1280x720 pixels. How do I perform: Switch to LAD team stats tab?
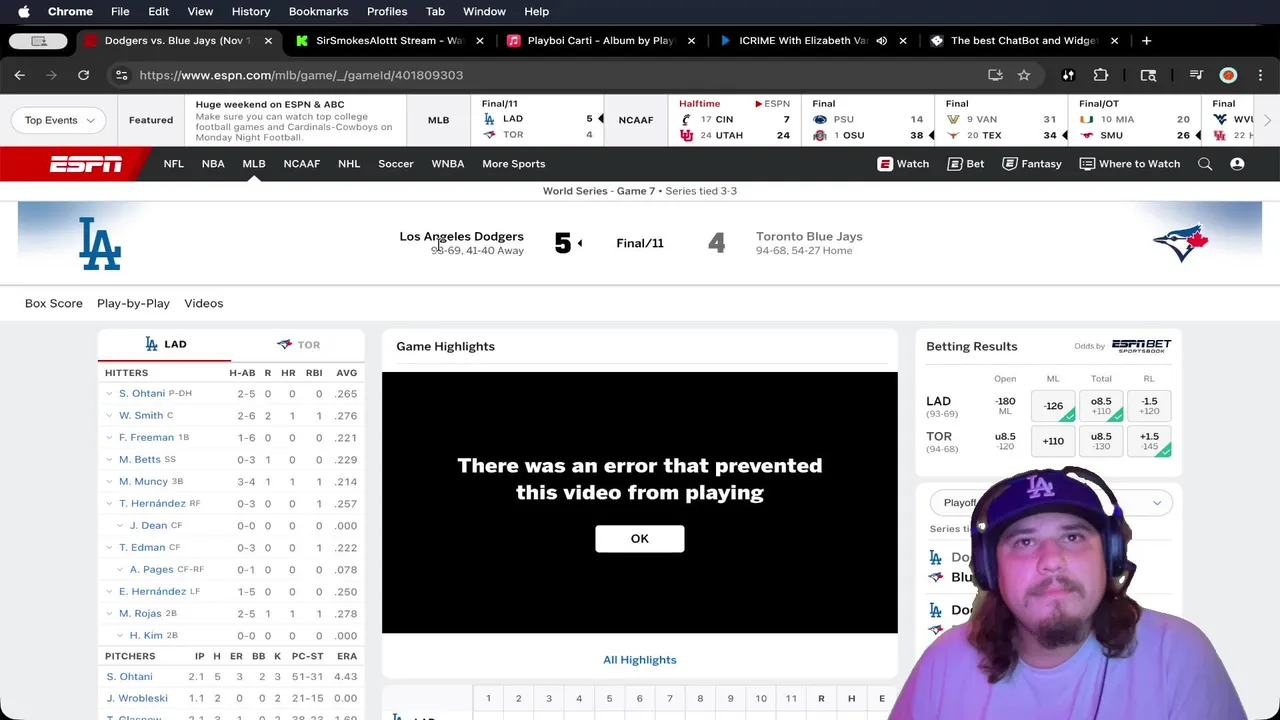point(164,344)
